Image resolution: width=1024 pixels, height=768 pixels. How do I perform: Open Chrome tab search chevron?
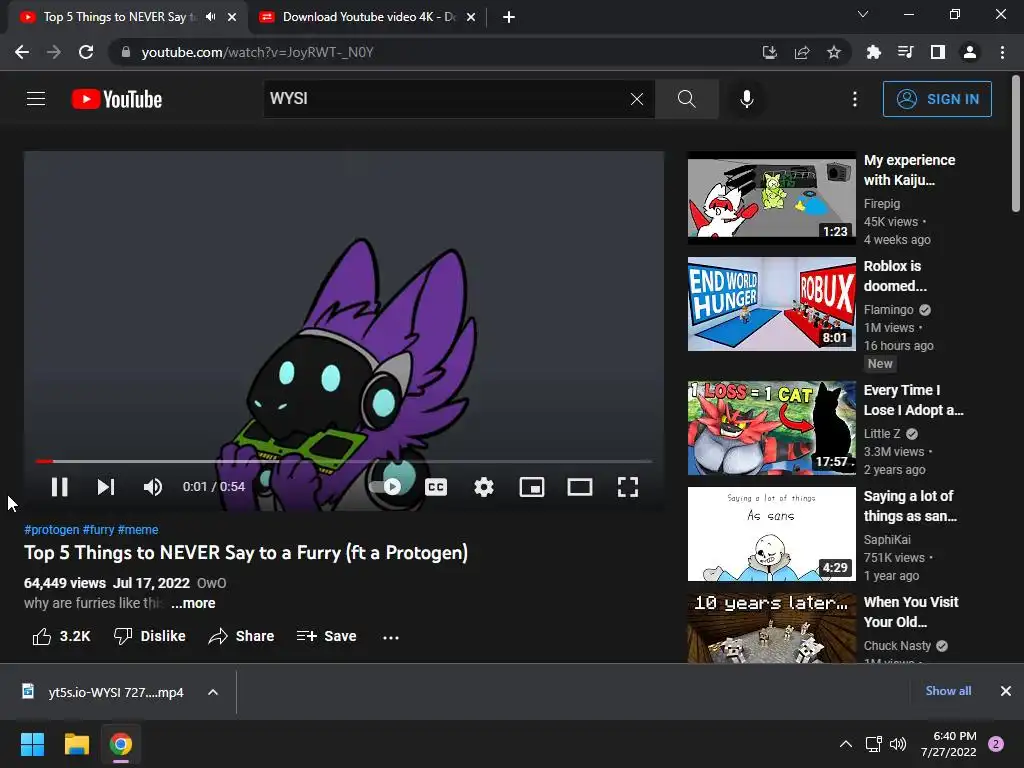[863, 14]
